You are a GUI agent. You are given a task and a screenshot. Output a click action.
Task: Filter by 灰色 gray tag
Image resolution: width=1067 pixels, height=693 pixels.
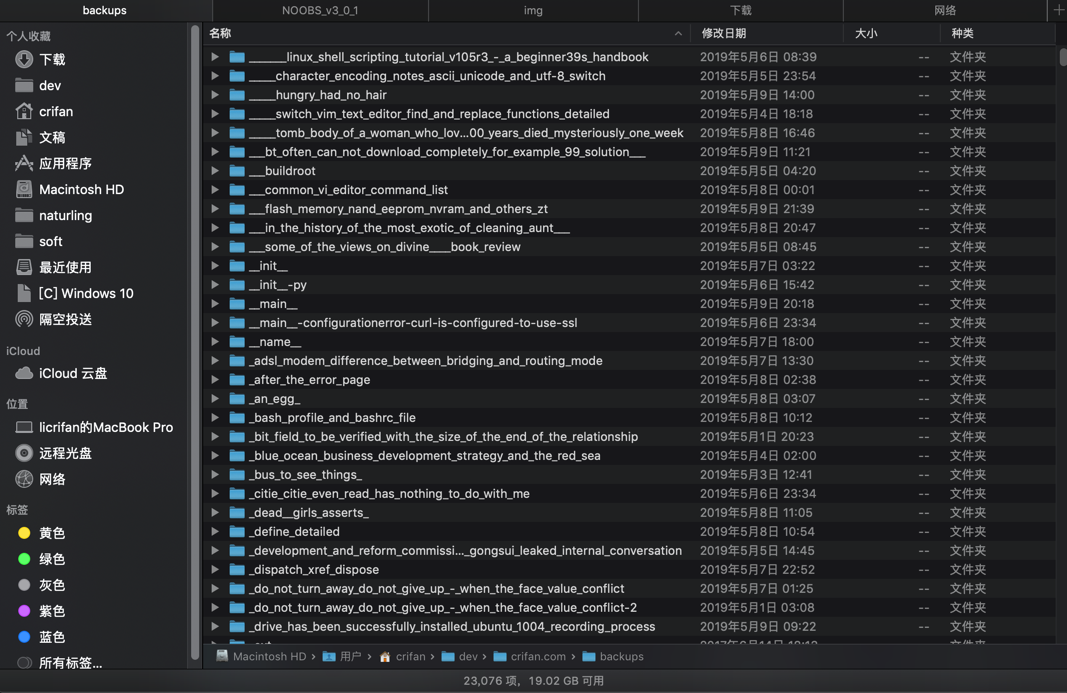click(x=42, y=585)
